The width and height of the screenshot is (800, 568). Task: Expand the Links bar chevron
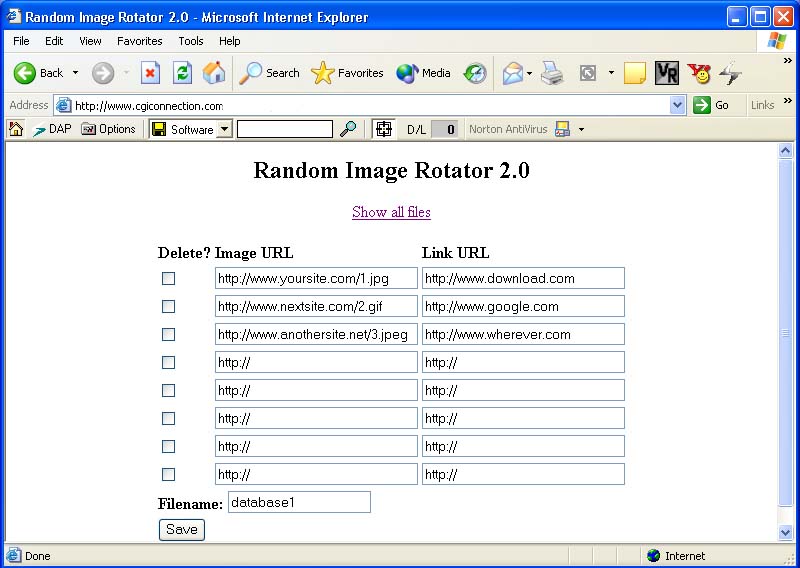pyautogui.click(x=788, y=100)
